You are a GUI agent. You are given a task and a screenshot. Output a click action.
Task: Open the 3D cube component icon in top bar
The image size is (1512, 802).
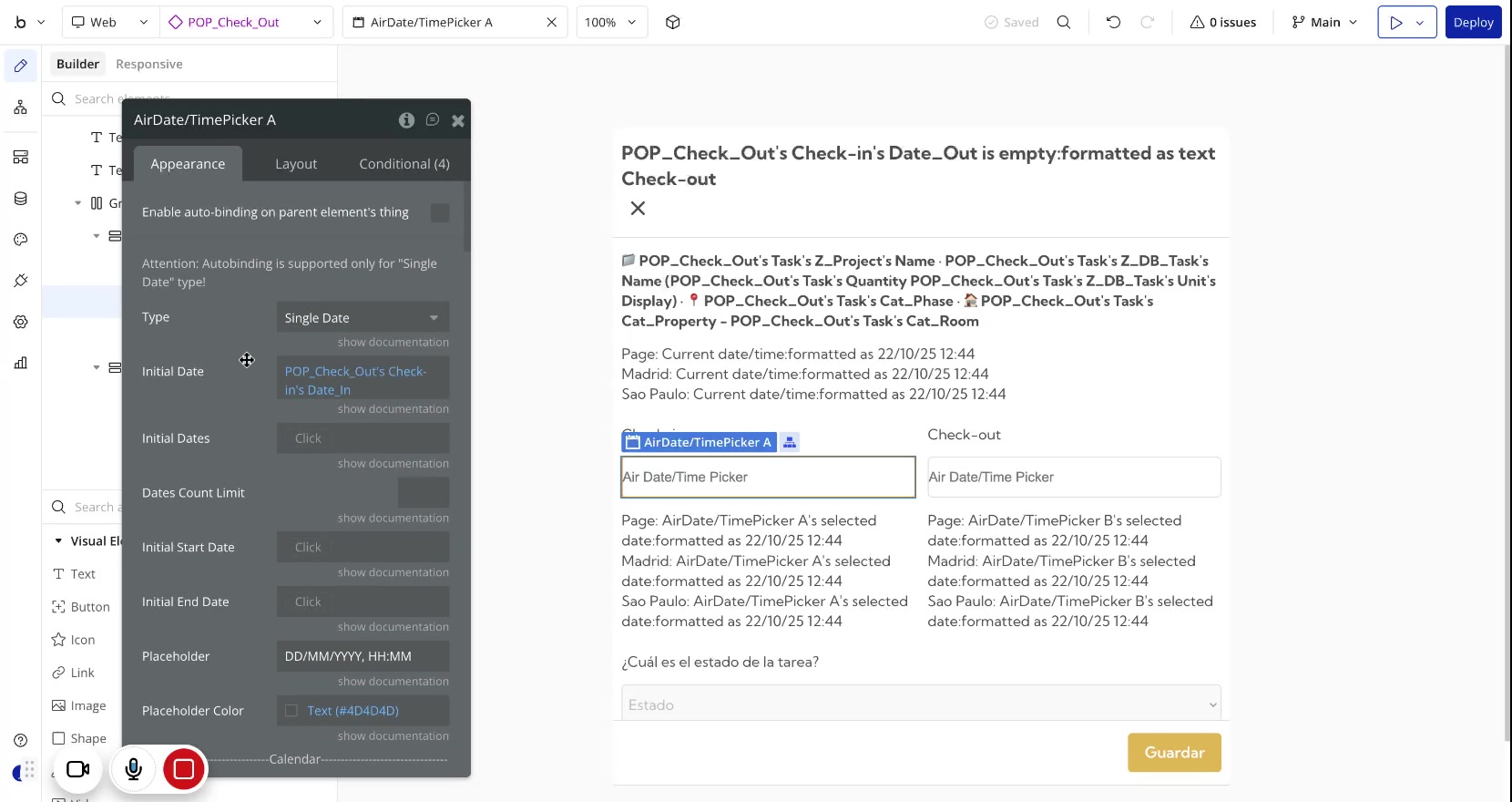(673, 22)
